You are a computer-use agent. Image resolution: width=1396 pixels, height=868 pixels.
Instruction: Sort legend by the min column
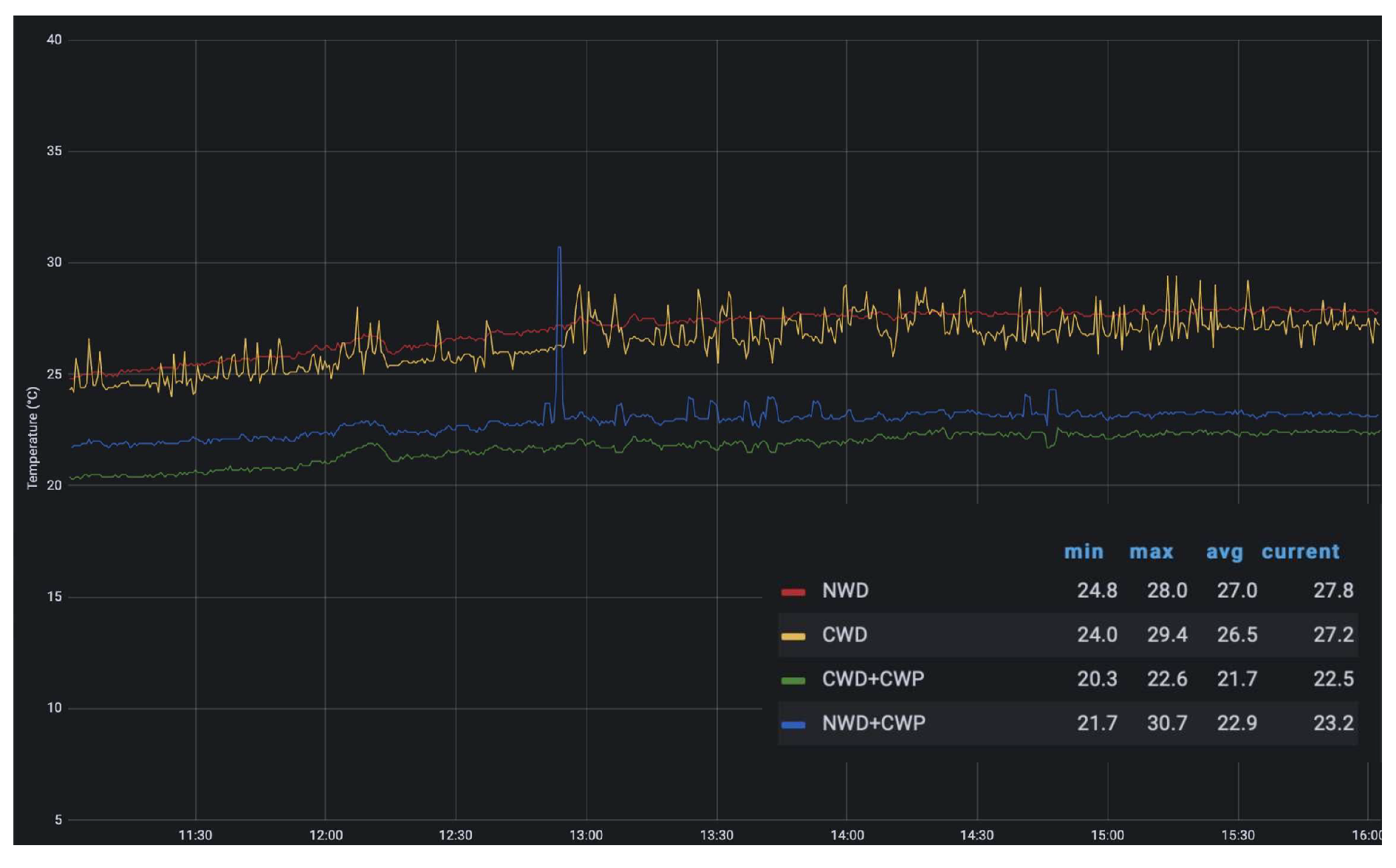tap(1084, 552)
